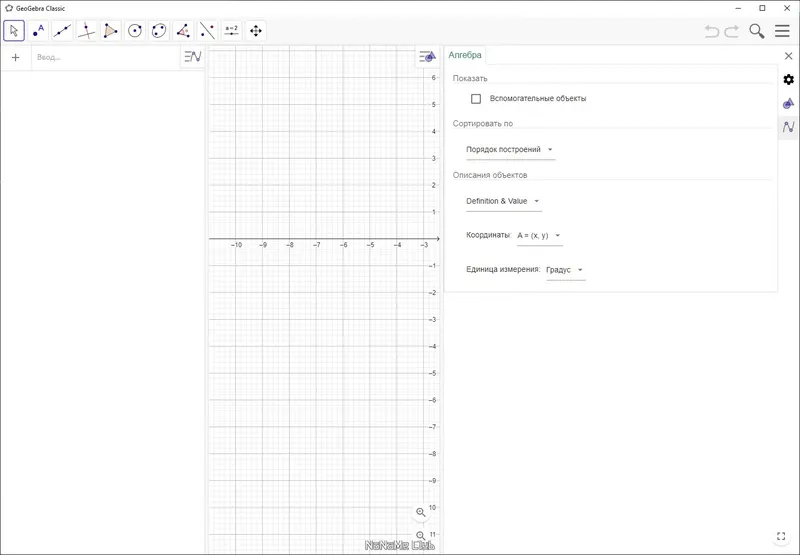Select Reflect about Line tool

pyautogui.click(x=208, y=31)
